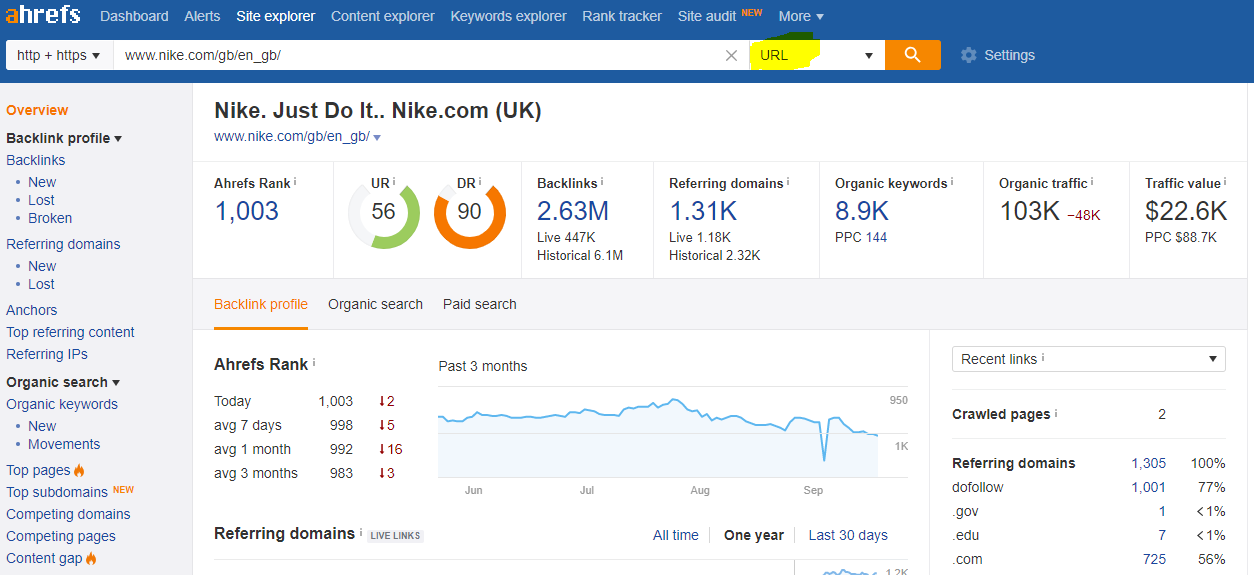Click the DR 90 donut chart
The image size is (1254, 575).
point(469,212)
